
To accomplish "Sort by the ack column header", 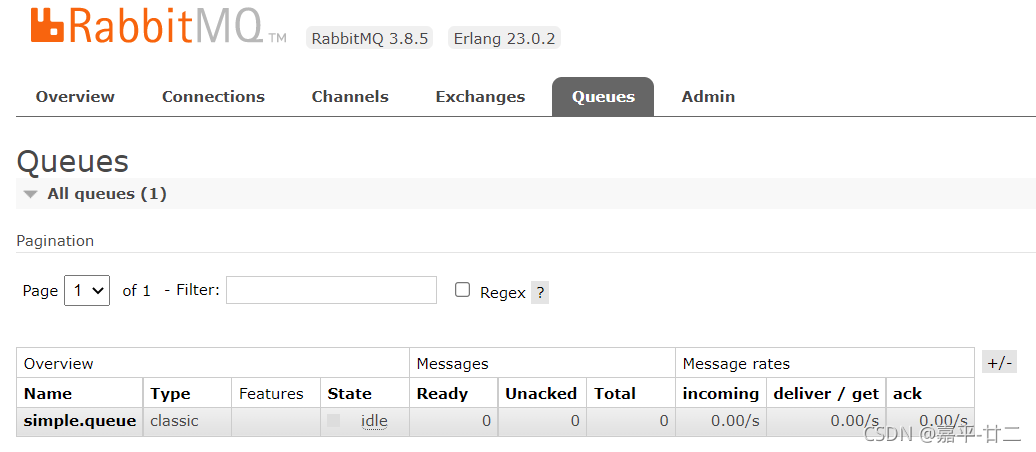I will (907, 394).
